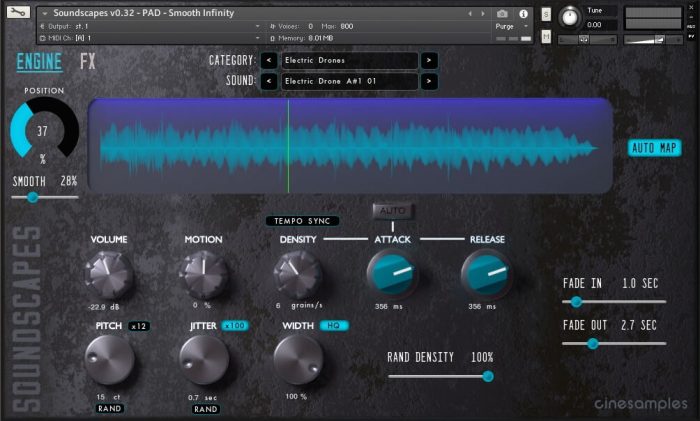Screen dimensions: 700x421
Task: Click the Max voices value 800
Action: point(347,26)
